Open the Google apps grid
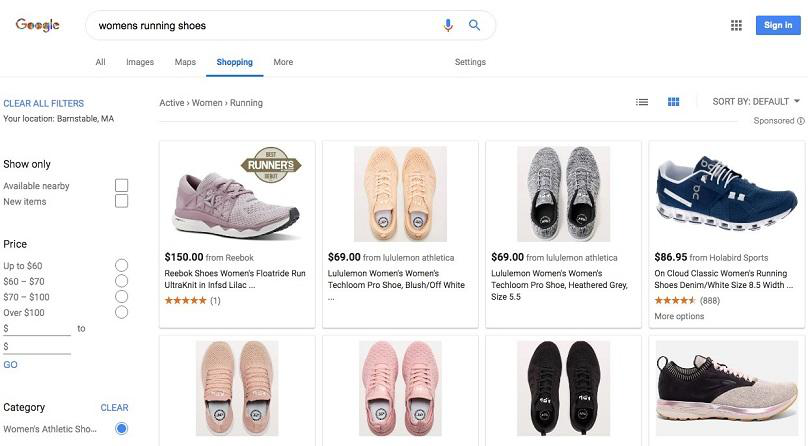 pos(736,25)
